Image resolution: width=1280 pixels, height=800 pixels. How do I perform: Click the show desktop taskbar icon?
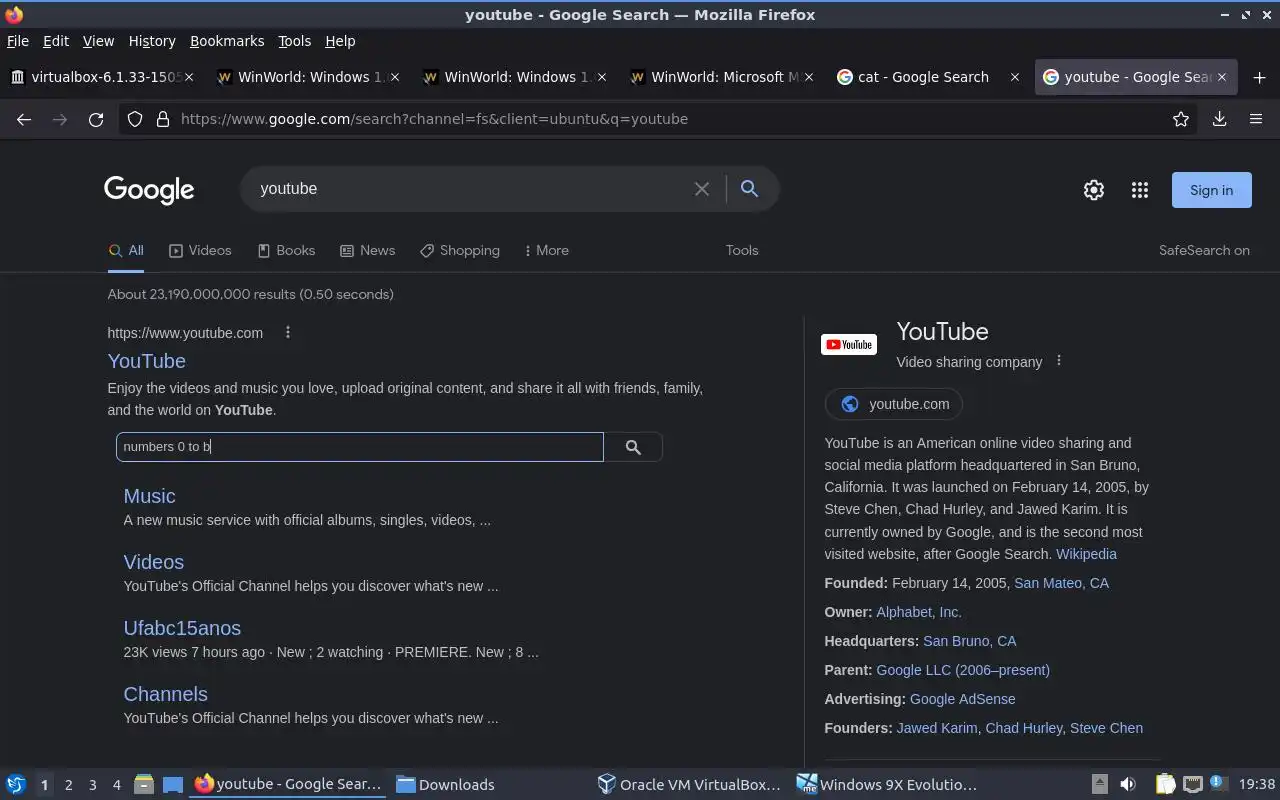coord(173,785)
